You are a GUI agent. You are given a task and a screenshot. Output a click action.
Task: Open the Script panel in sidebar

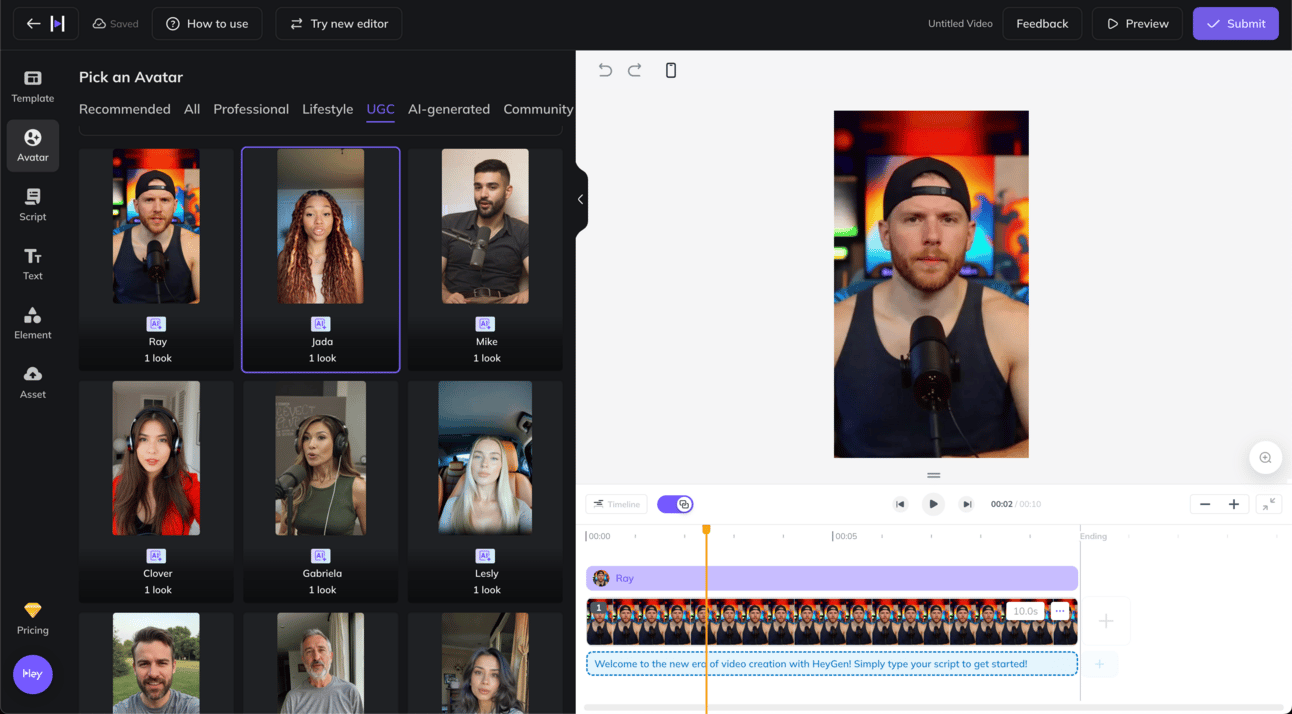click(x=33, y=205)
